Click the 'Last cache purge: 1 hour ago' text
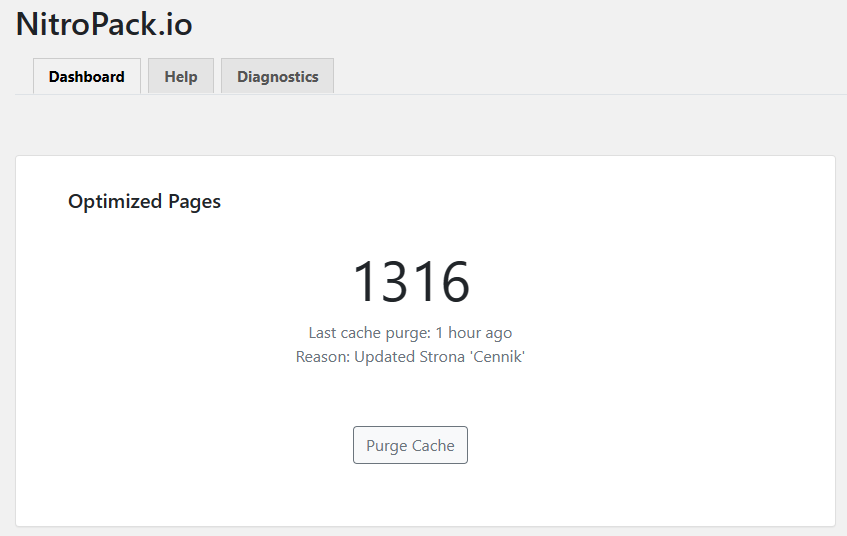The image size is (847, 536). point(411,333)
